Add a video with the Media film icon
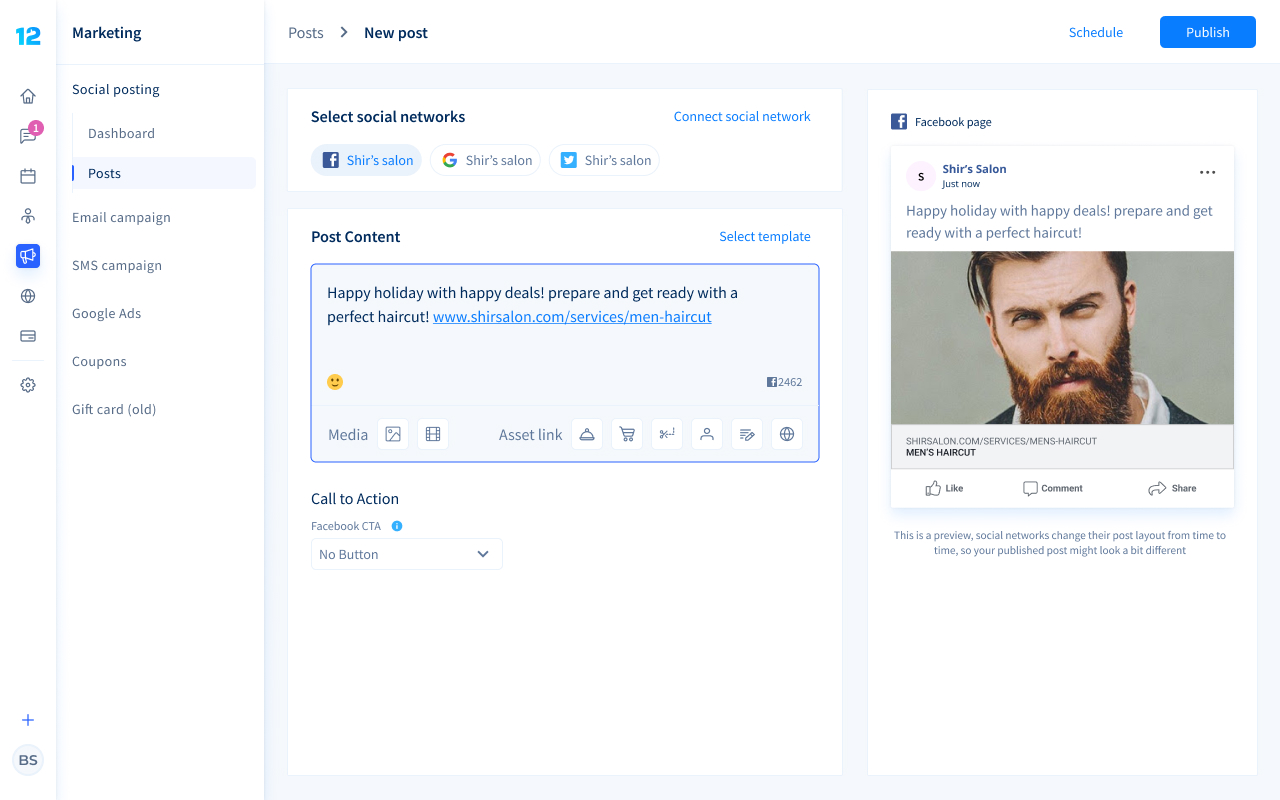This screenshot has width=1280, height=800. coord(433,434)
